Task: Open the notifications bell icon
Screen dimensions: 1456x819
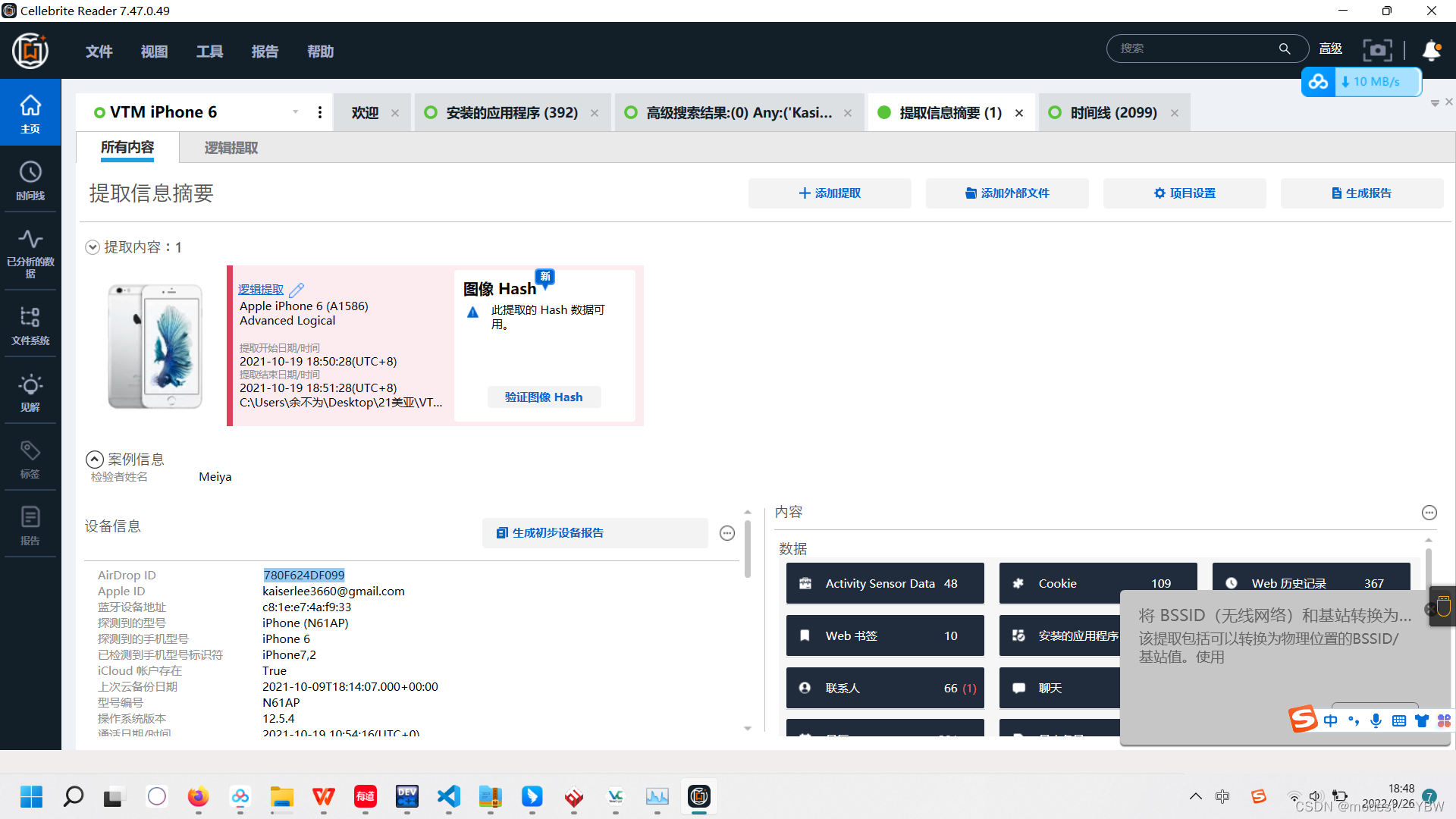Action: [1431, 50]
